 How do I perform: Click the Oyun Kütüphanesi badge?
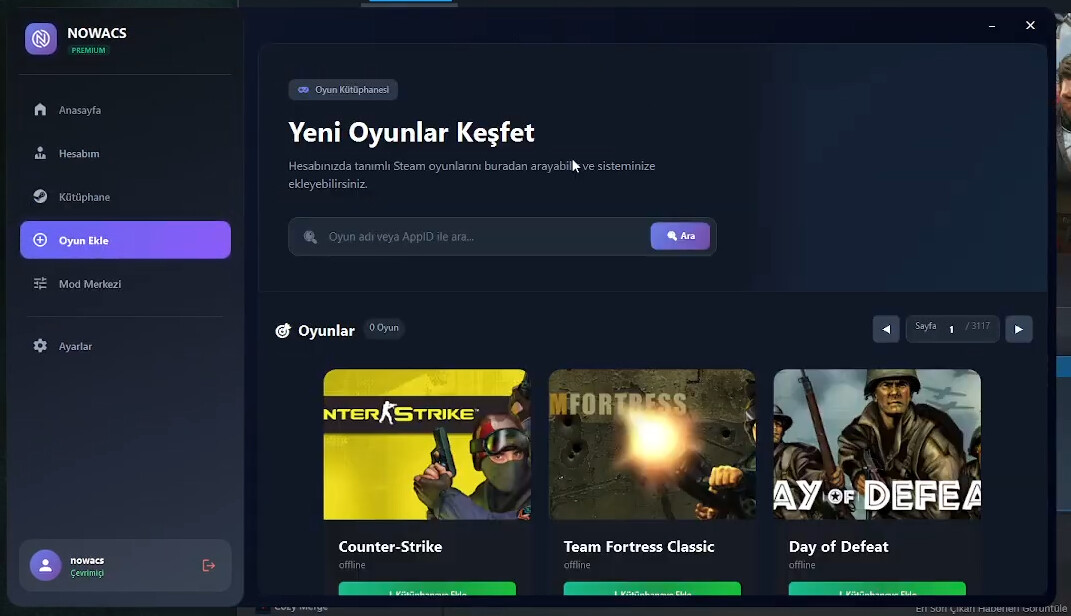(x=343, y=89)
